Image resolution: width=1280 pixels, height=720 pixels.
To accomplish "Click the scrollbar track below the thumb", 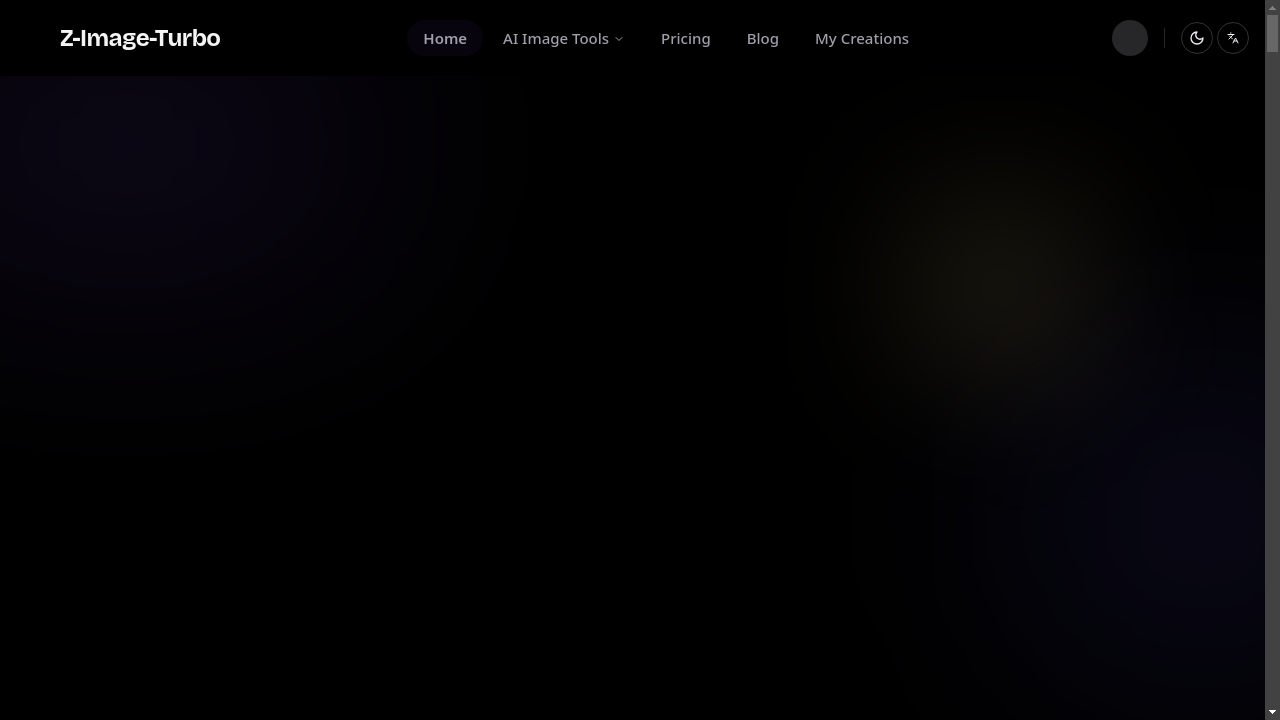I will [x=1272, y=380].
